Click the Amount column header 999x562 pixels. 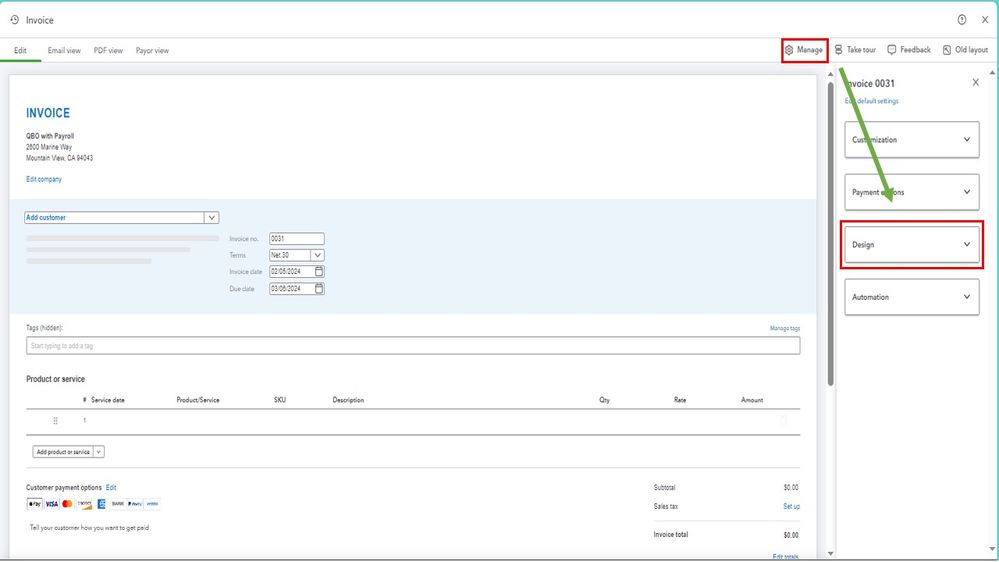click(x=752, y=400)
